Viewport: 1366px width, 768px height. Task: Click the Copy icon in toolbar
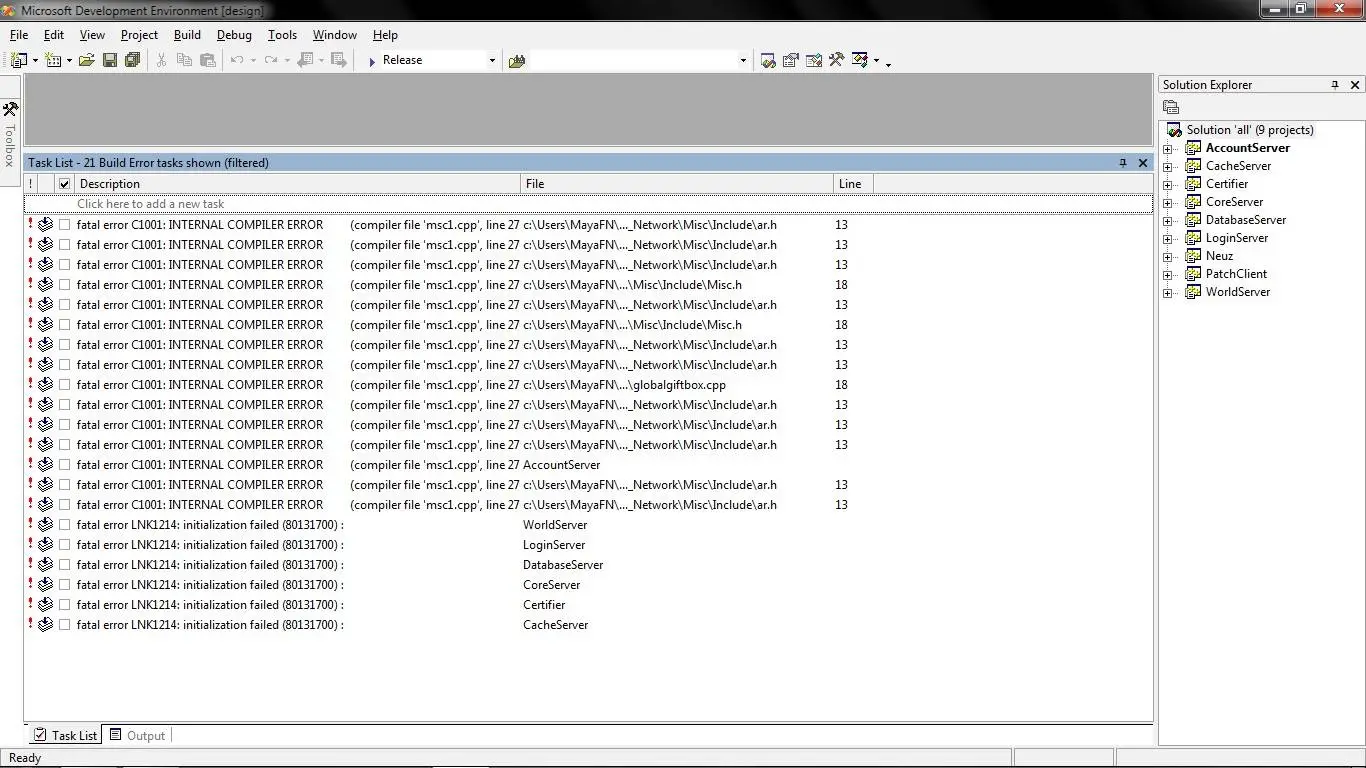tap(184, 60)
